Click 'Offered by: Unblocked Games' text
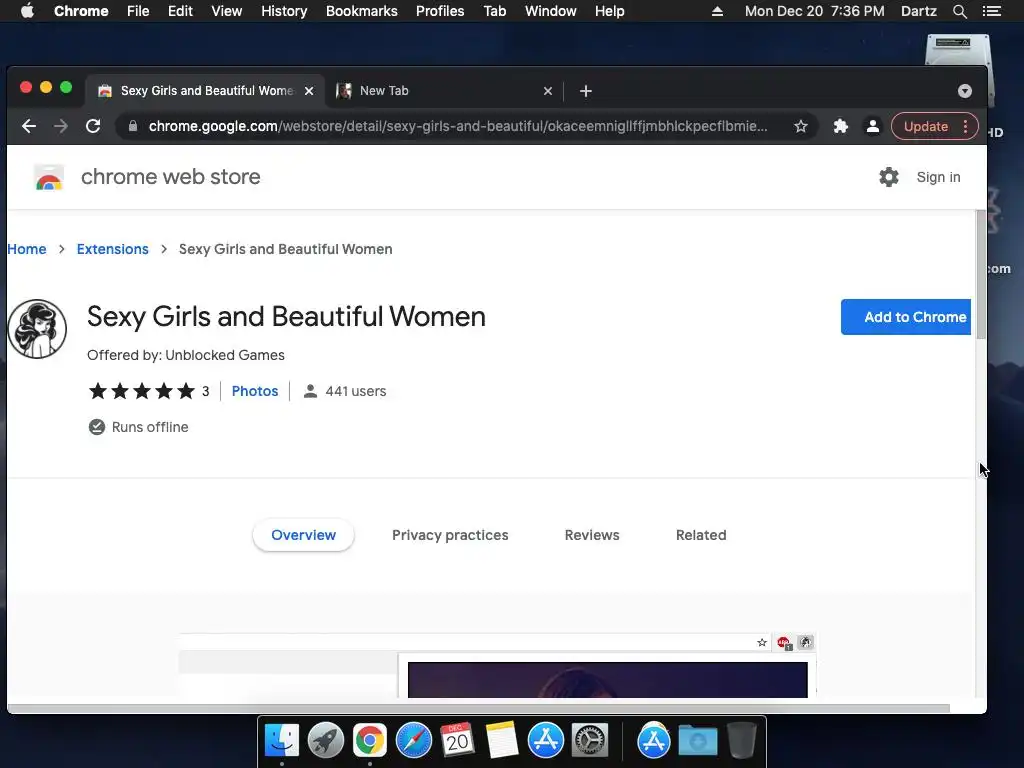 [x=185, y=355]
